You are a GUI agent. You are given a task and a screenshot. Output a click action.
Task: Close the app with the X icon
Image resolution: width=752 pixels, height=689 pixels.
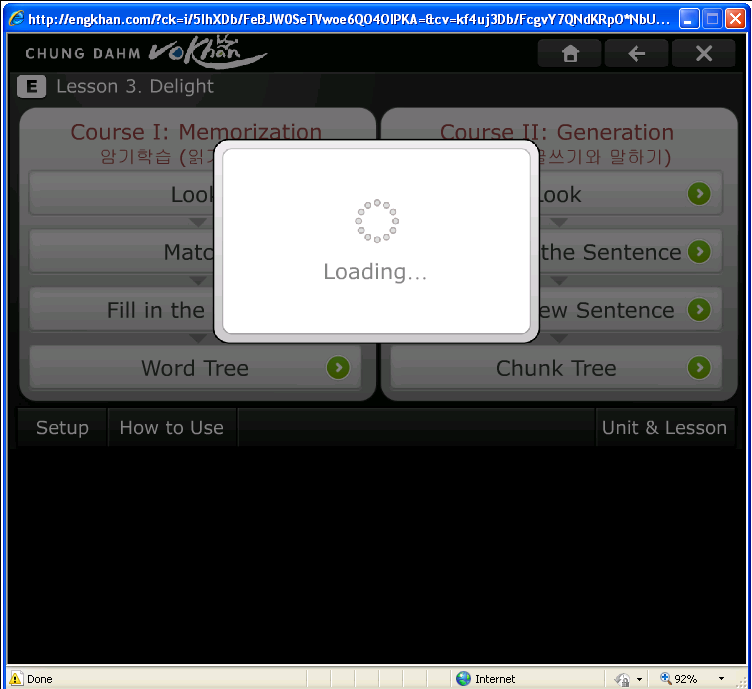coord(704,53)
